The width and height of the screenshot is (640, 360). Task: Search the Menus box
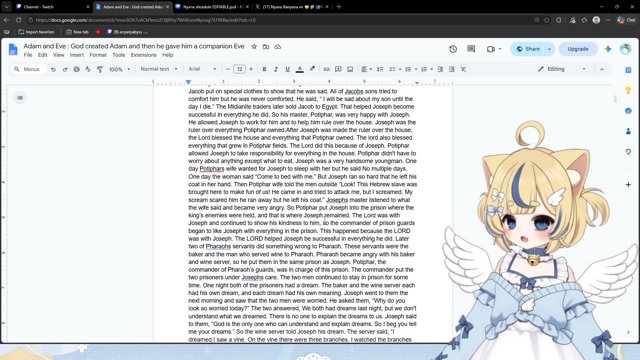point(28,69)
